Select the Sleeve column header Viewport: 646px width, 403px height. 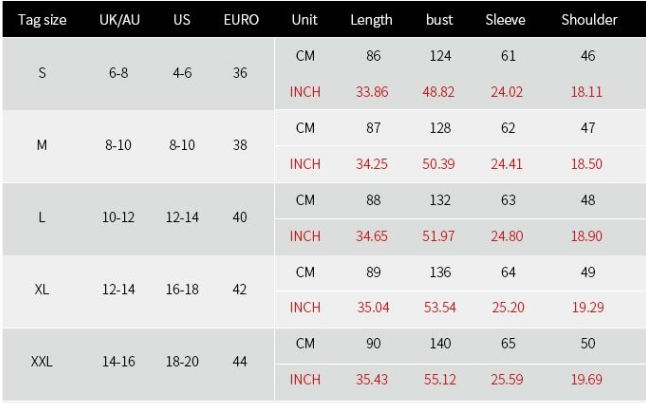coord(505,20)
